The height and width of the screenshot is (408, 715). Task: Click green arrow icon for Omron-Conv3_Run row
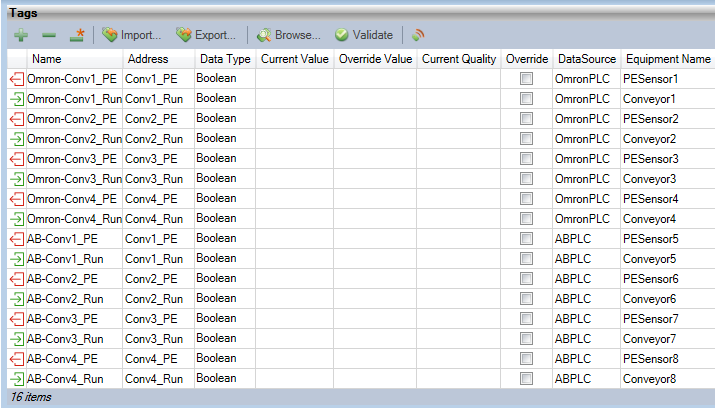(x=17, y=179)
